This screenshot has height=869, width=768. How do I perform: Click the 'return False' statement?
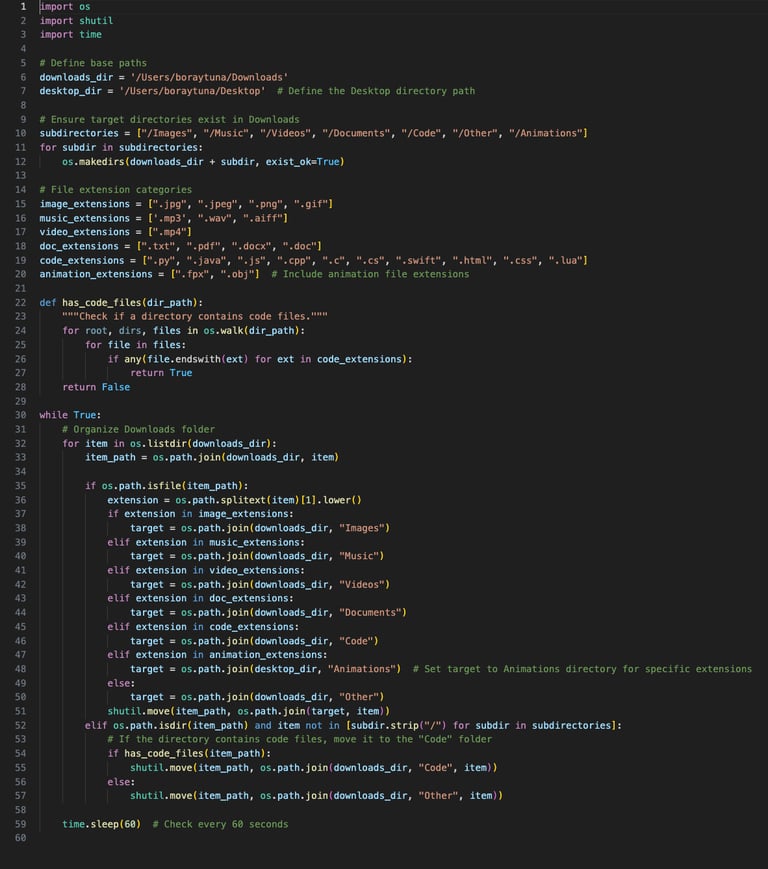pos(96,387)
